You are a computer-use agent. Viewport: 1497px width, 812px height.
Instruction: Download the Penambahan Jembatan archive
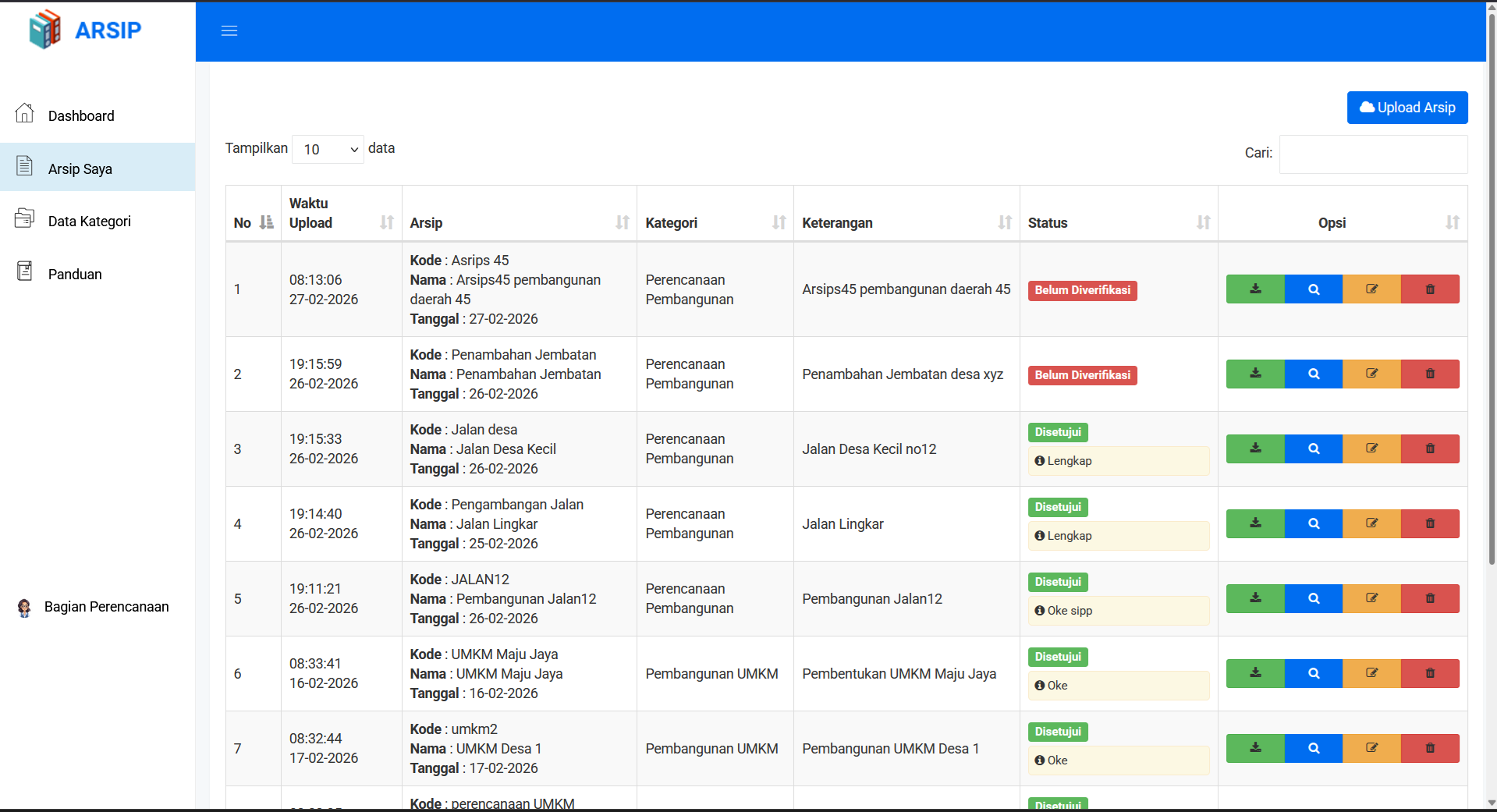click(x=1255, y=374)
